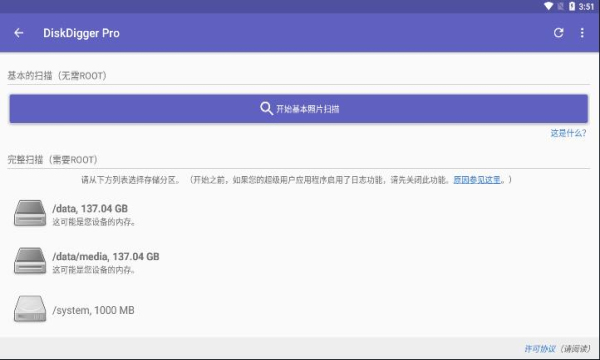600x360 pixels.
Task: Open the 原因参见这里 link
Action: click(x=477, y=180)
